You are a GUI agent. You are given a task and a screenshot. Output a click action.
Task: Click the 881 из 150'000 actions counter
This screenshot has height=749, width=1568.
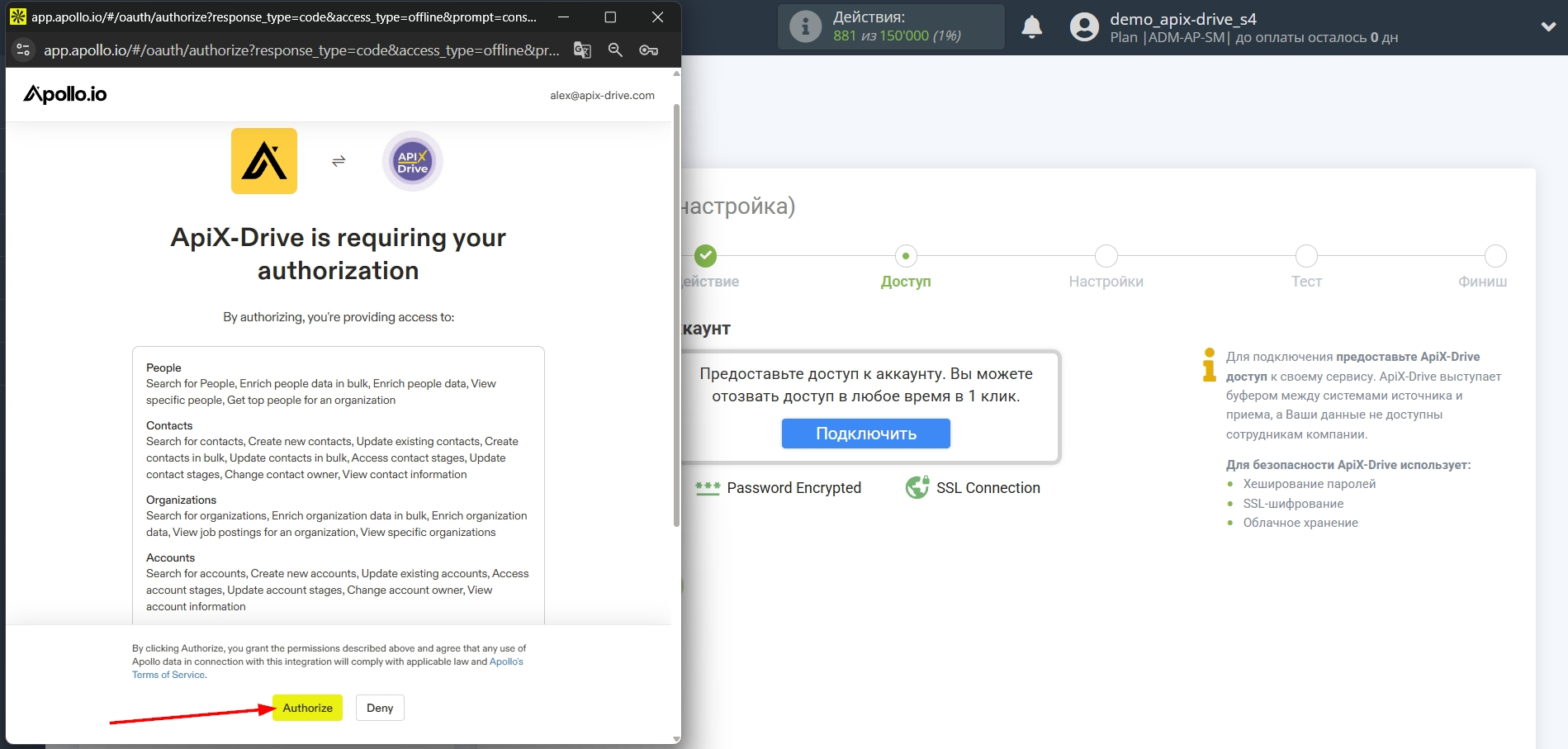(x=897, y=36)
